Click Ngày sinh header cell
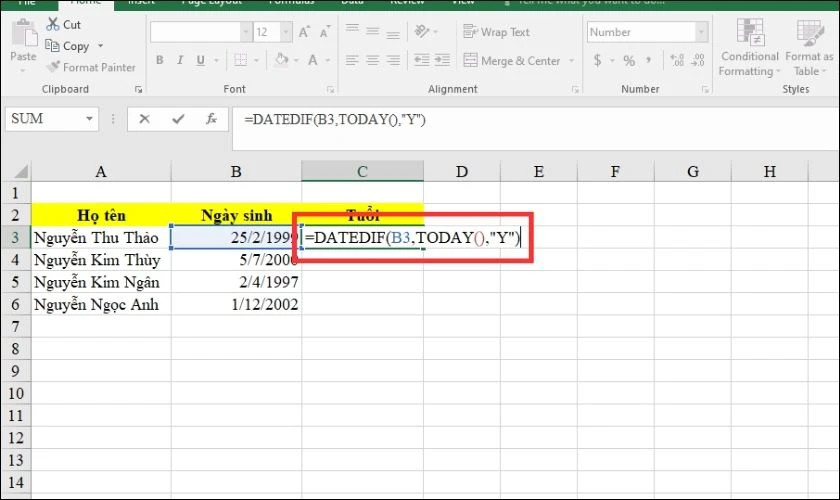Image resolution: width=840 pixels, height=500 pixels. [236, 215]
